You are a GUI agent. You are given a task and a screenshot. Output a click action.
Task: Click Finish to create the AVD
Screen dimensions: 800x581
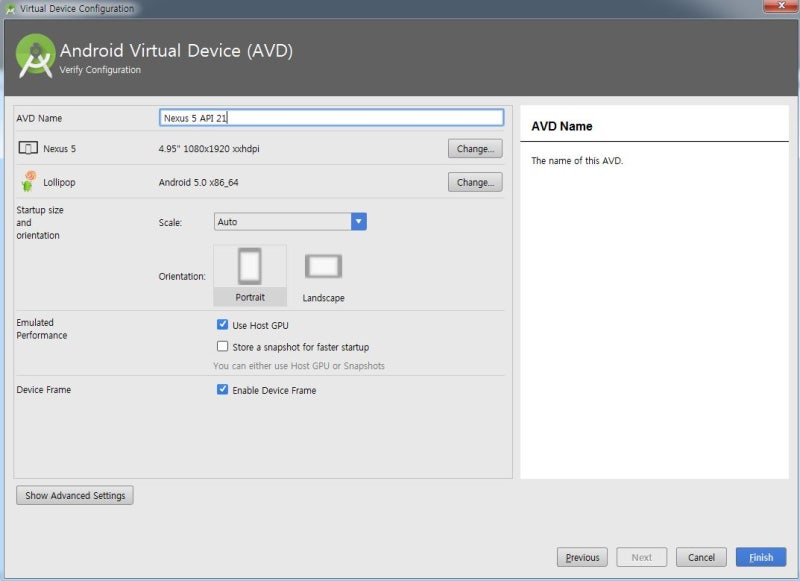tap(761, 557)
